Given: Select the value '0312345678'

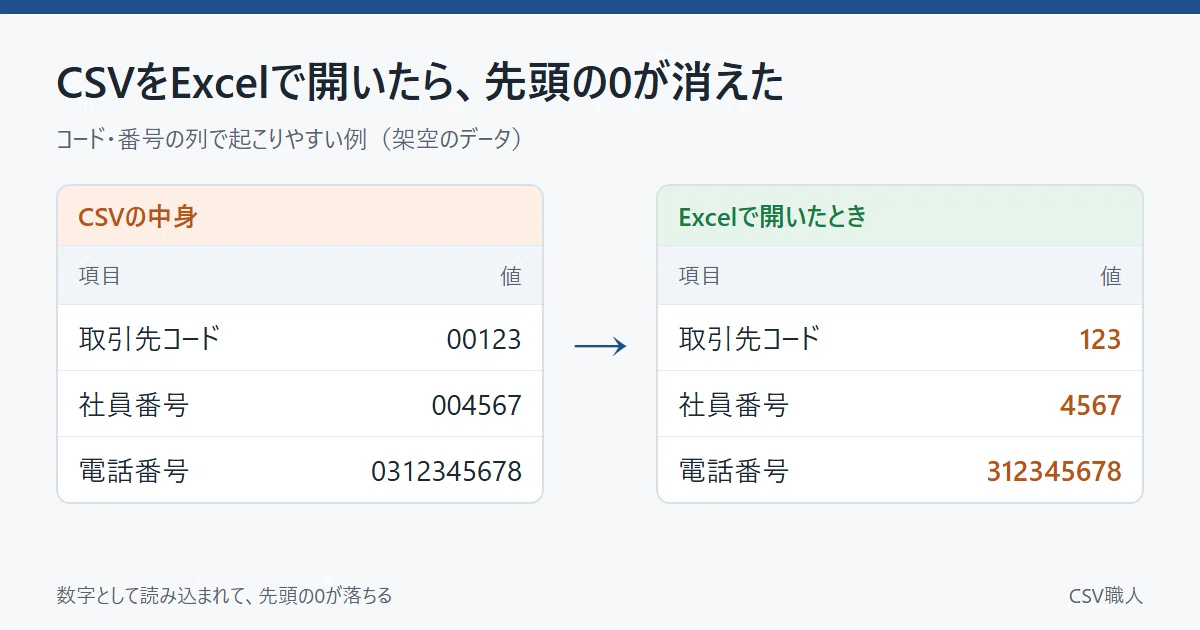Looking at the screenshot, I should [446, 471].
